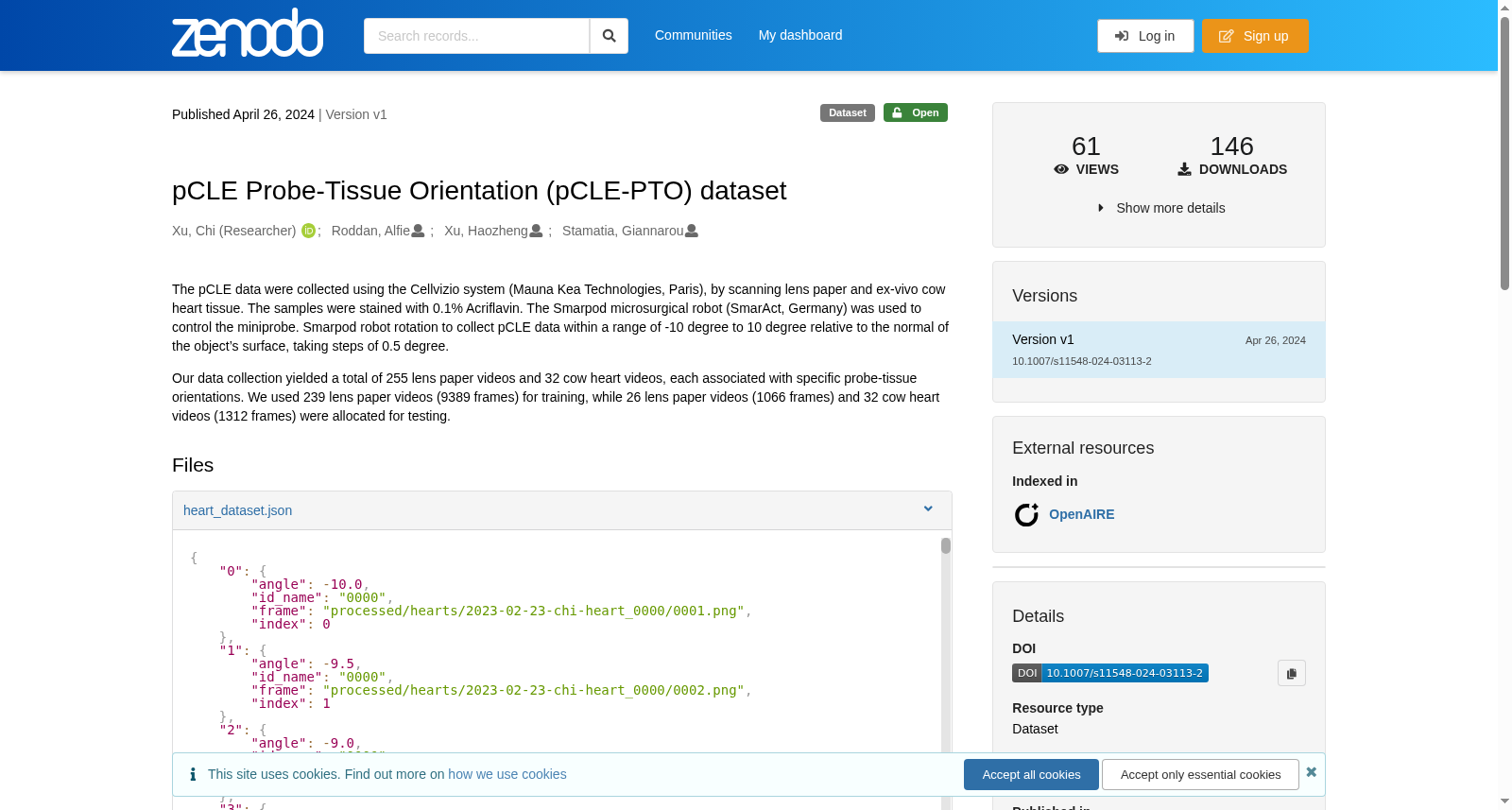Copy the DOI with the clipboard button
The image size is (1512, 810).
[1292, 673]
